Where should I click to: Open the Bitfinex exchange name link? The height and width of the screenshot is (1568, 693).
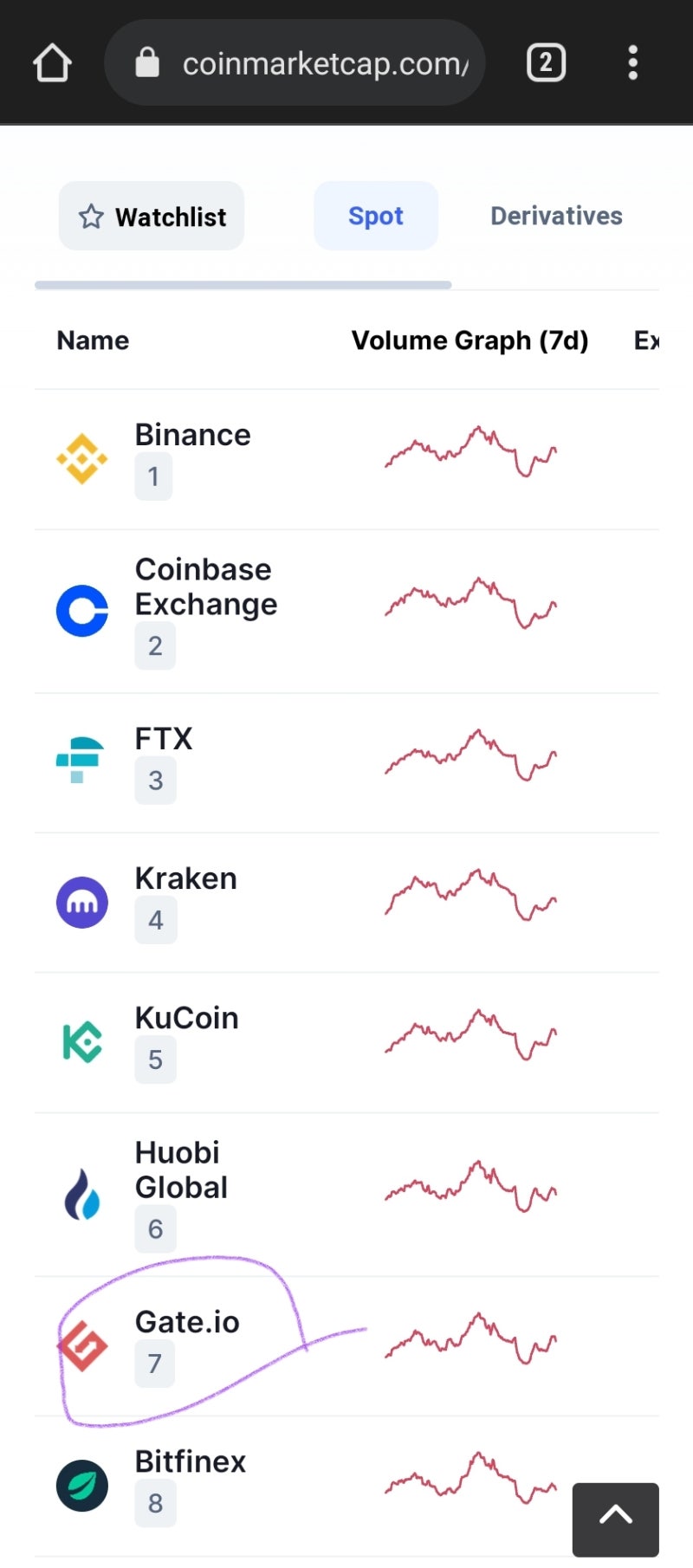coord(191,1461)
